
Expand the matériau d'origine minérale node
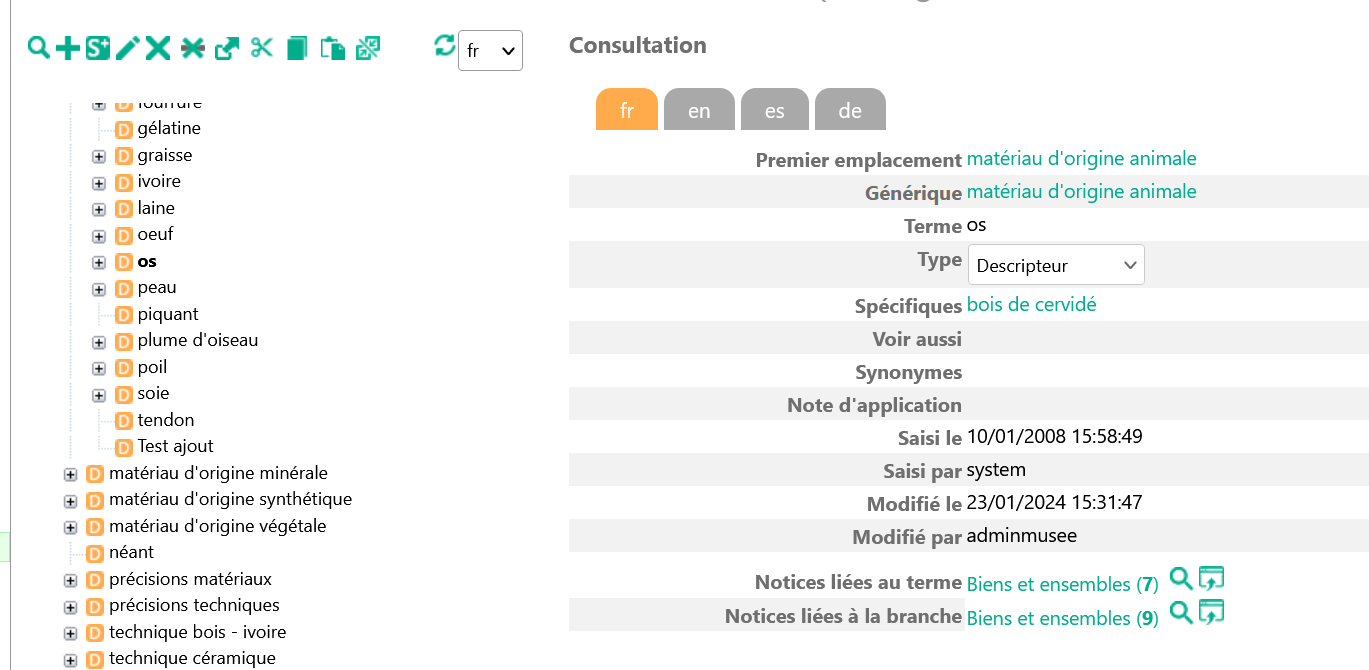[x=70, y=474]
